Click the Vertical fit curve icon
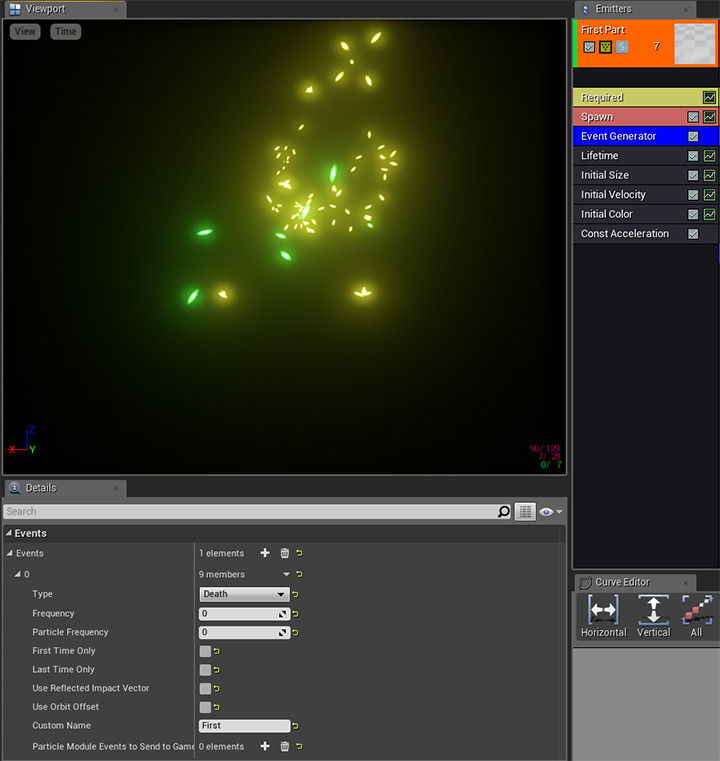Viewport: 720px width, 761px height. pyautogui.click(x=653, y=610)
